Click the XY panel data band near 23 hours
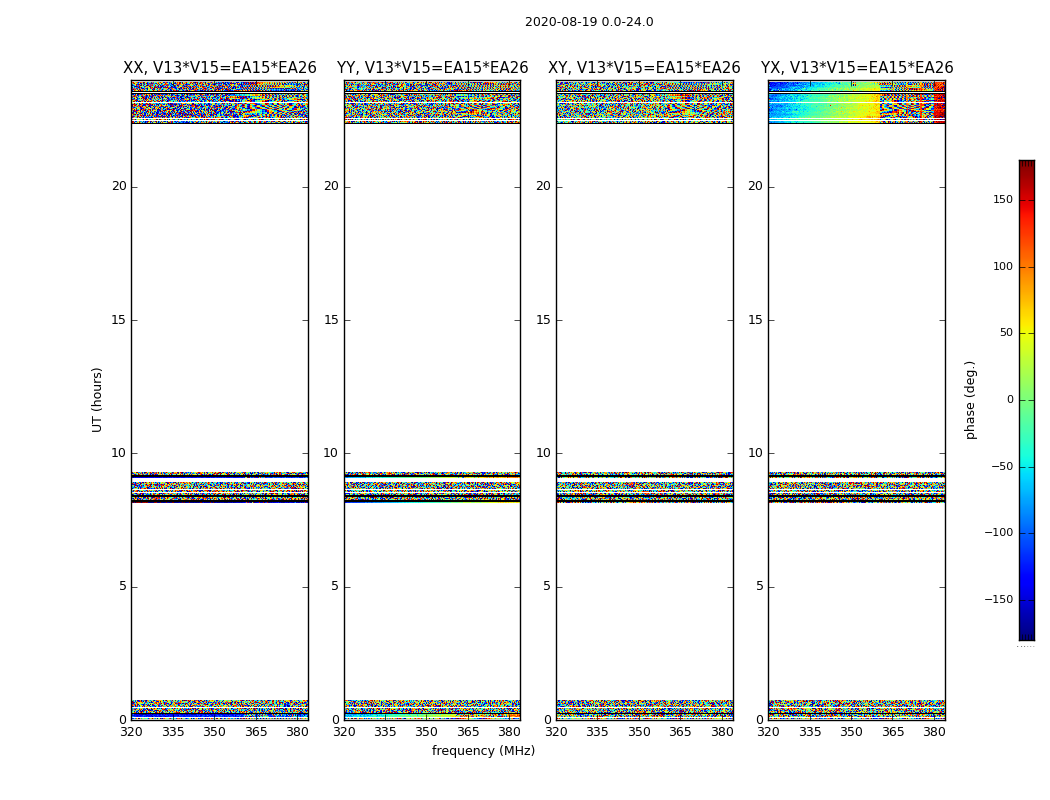The width and height of the screenshot is (1050, 800). [x=644, y=102]
